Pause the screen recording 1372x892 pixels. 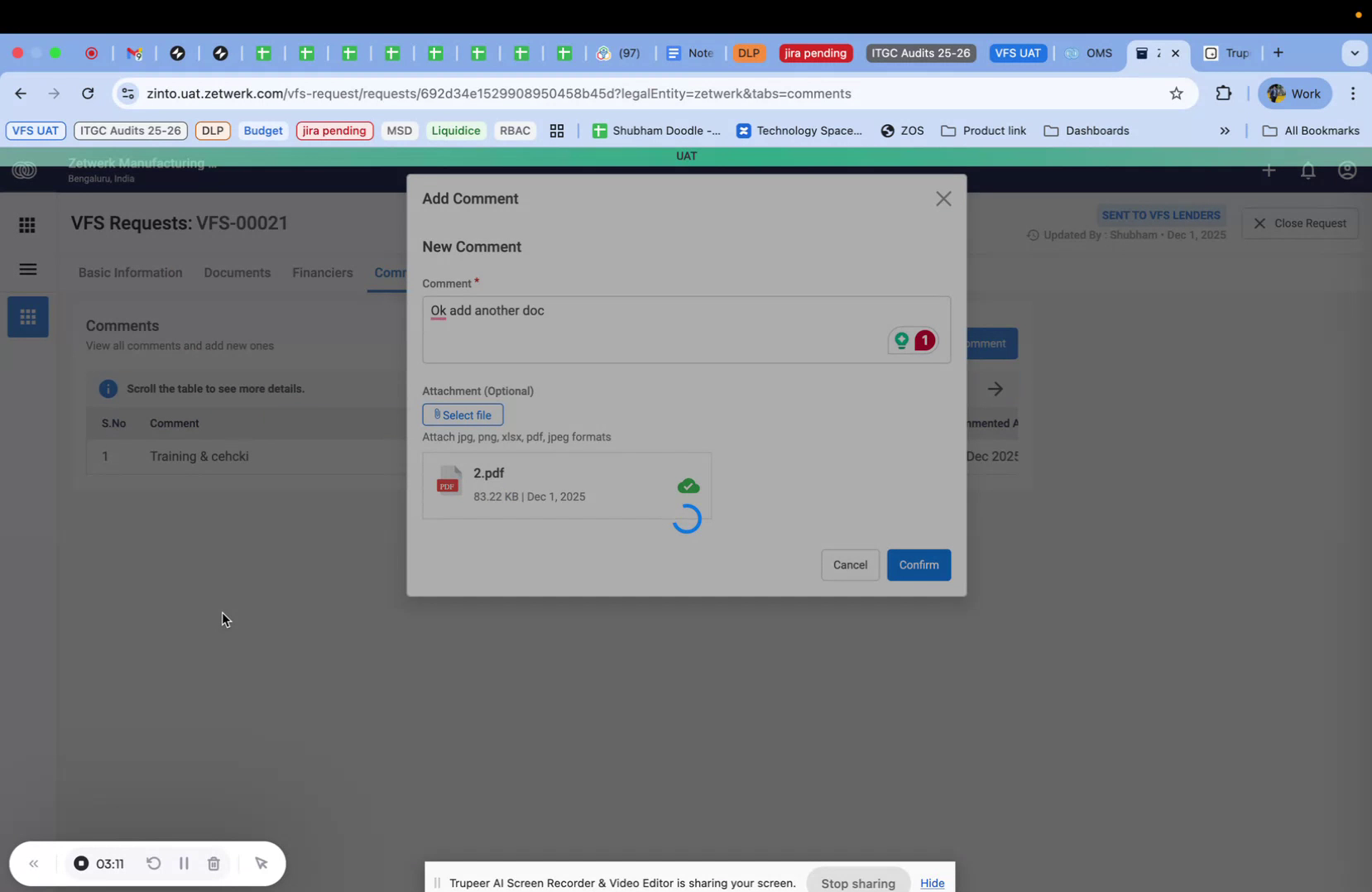tap(184, 863)
